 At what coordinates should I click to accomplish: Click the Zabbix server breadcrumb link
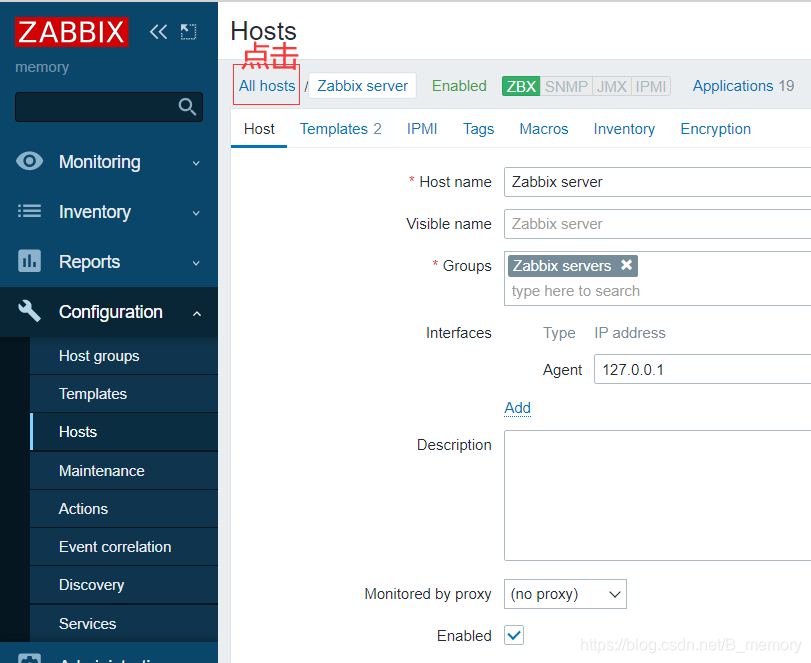click(x=363, y=86)
